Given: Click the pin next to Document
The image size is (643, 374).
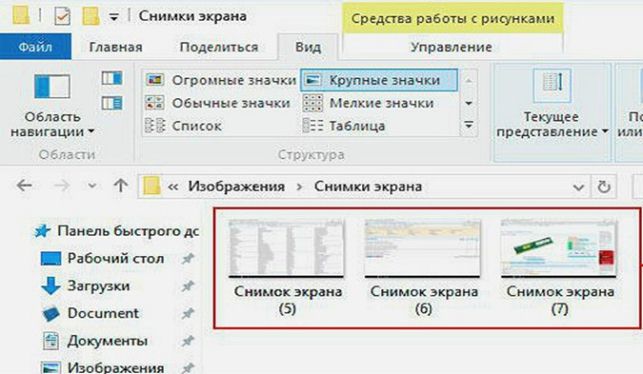Looking at the screenshot, I should (x=188, y=313).
